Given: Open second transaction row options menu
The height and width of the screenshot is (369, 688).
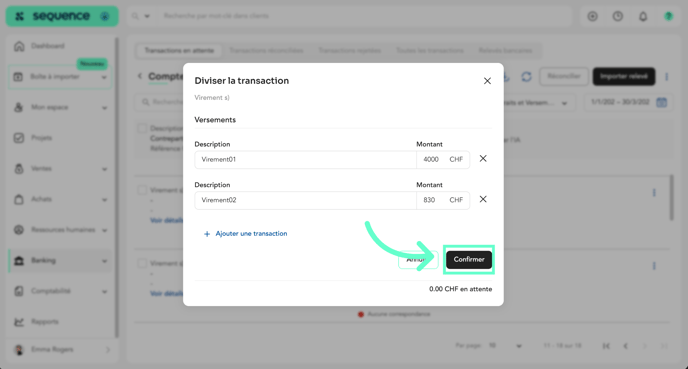Looking at the screenshot, I should (x=654, y=266).
